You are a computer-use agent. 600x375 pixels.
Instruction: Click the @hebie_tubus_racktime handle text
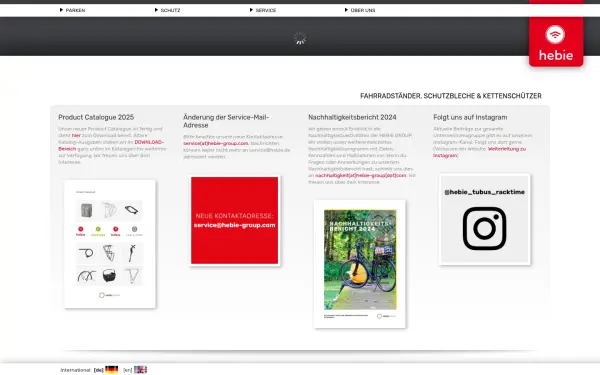tap(484, 192)
